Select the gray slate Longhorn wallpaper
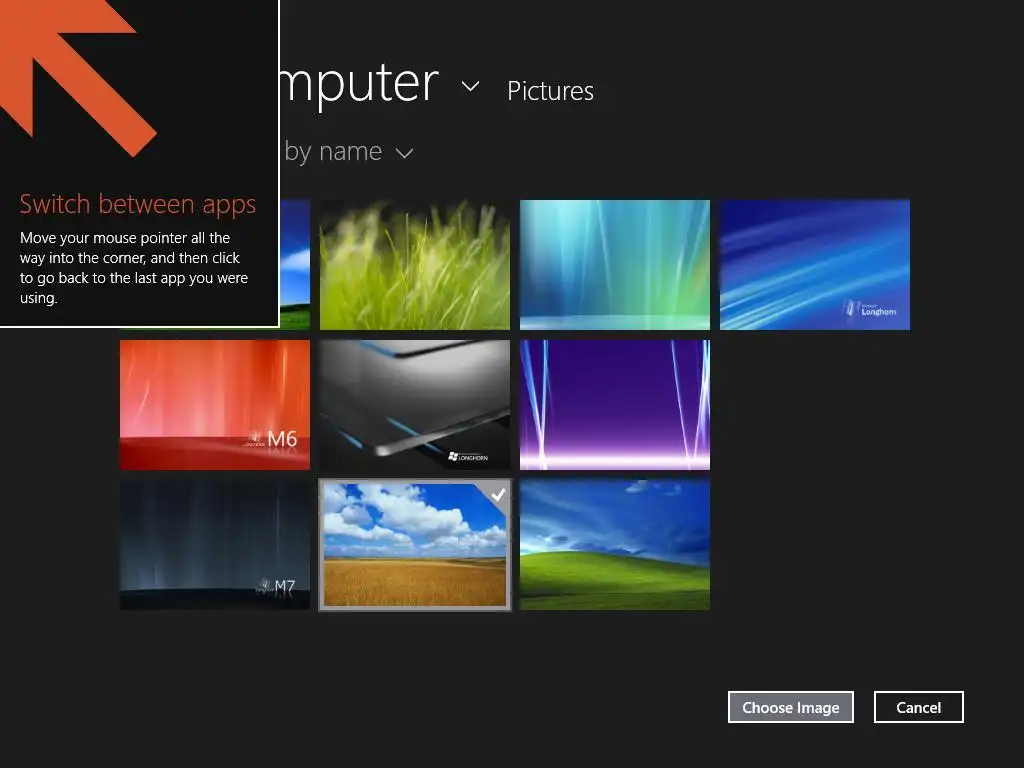This screenshot has width=1024, height=768. (415, 405)
